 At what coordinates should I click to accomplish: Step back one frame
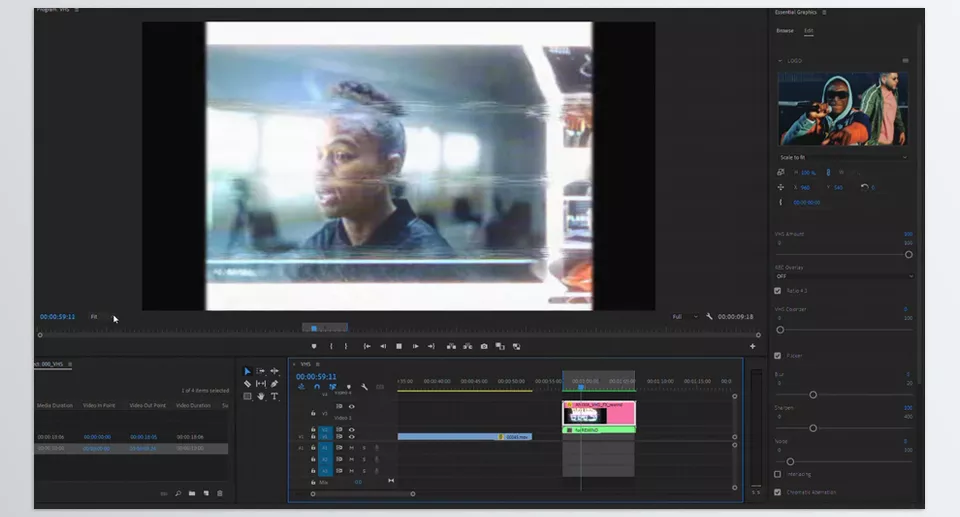click(383, 347)
